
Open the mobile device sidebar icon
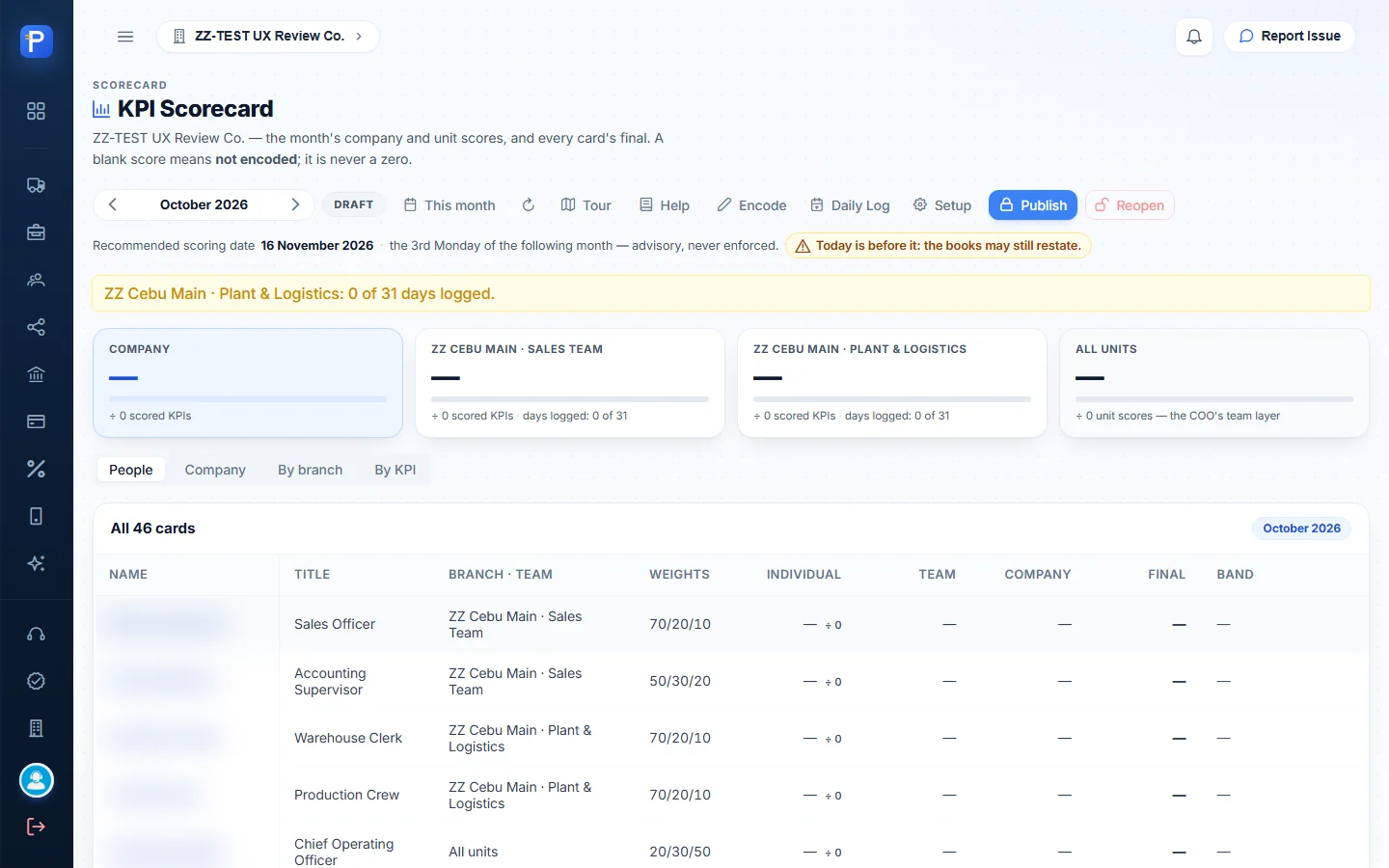pyautogui.click(x=36, y=516)
